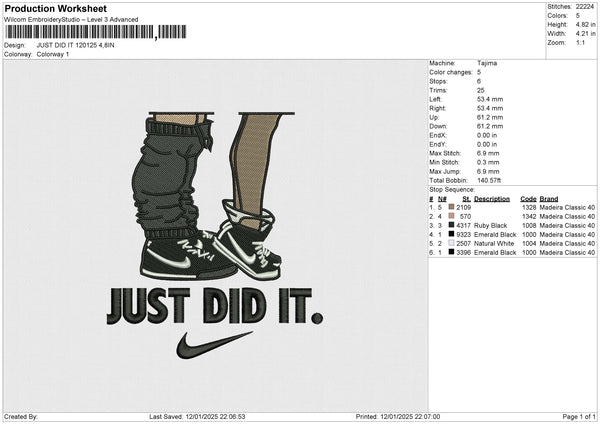Click the Last Saved timestamp '12/01/2025 22:06:53'

(x=215, y=416)
